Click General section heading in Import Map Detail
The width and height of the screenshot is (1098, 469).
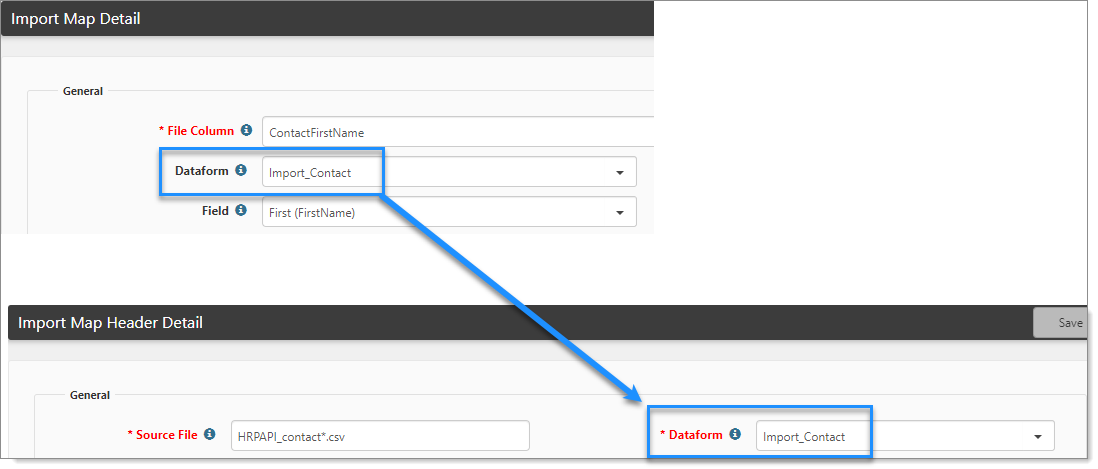83,91
